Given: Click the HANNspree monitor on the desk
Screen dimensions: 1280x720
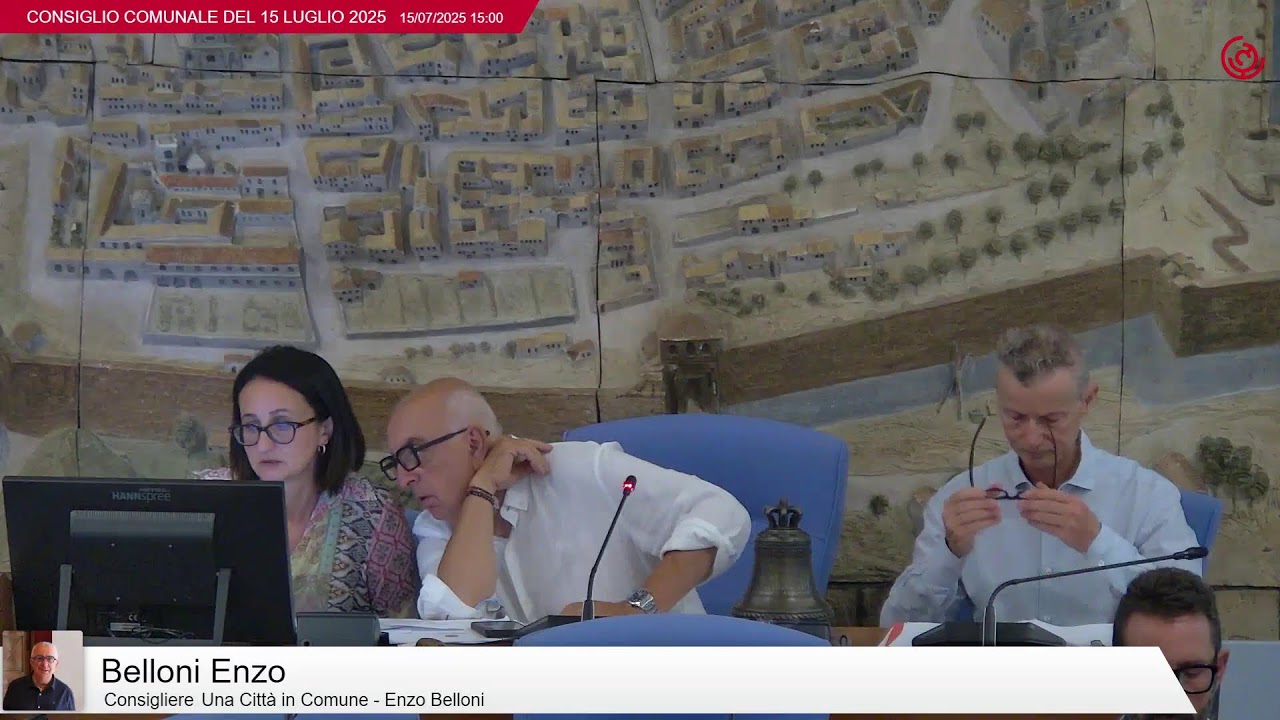Looking at the screenshot, I should click(148, 561).
